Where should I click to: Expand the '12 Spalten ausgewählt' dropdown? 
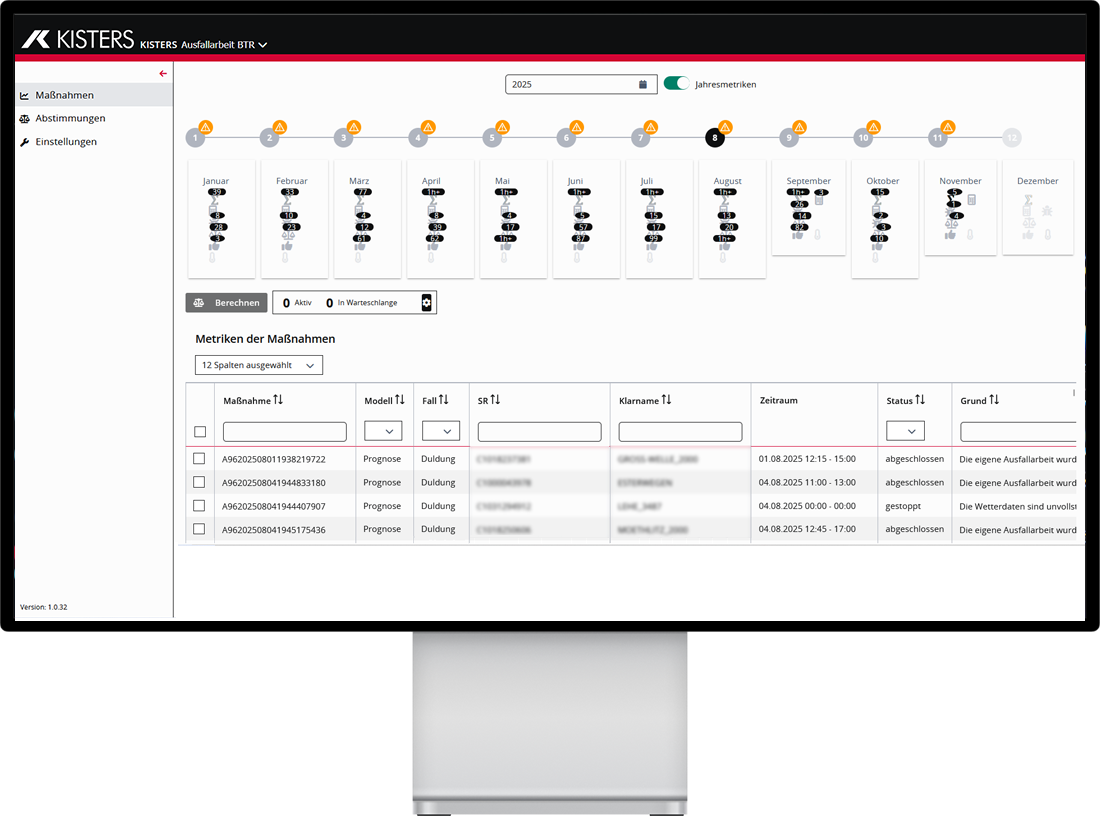tap(259, 366)
